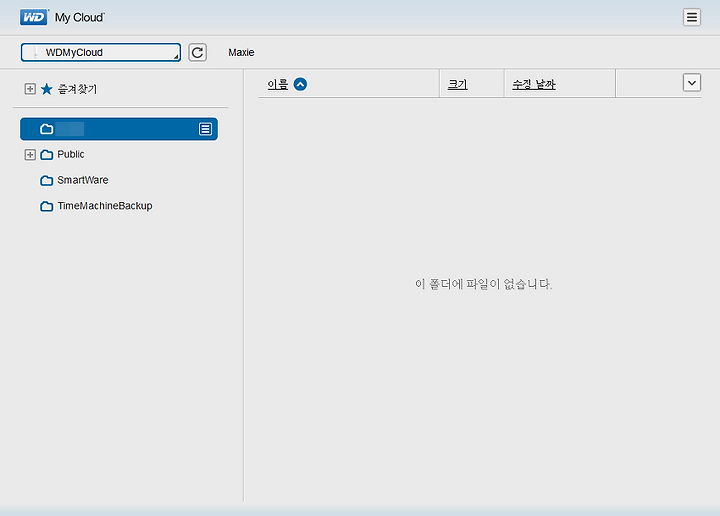
Task: Expand the 즐겨찾기 favorites tree
Action: click(x=30, y=89)
